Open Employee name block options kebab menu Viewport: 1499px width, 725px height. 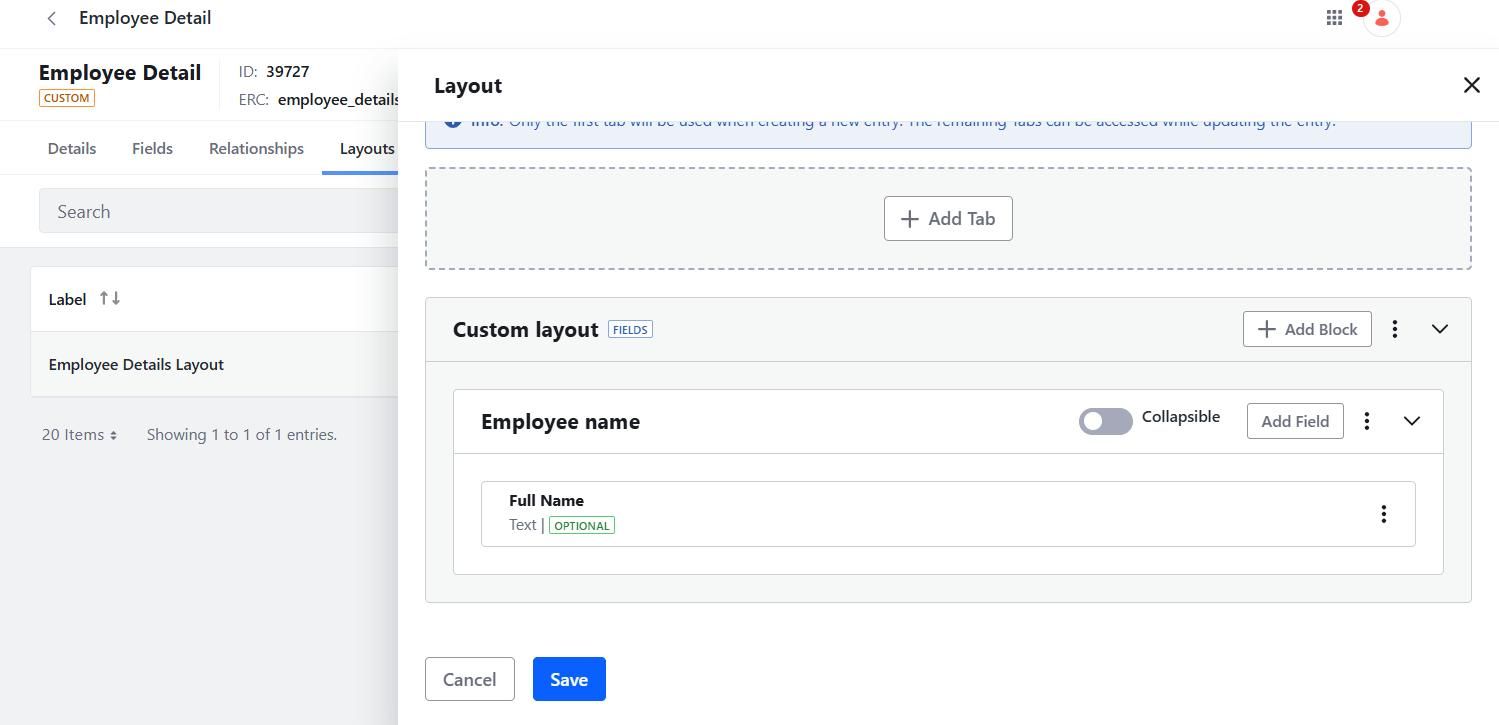(1367, 421)
